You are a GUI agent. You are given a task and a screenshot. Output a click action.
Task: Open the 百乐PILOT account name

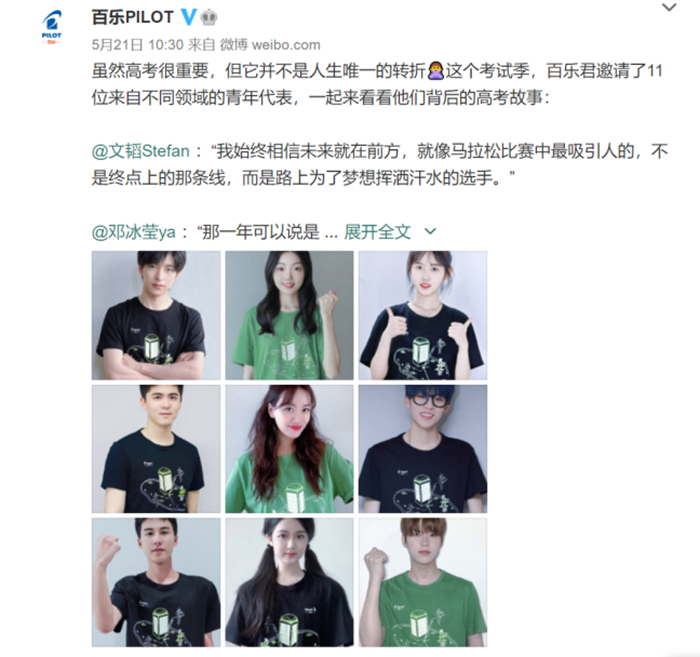pyautogui.click(x=133, y=17)
